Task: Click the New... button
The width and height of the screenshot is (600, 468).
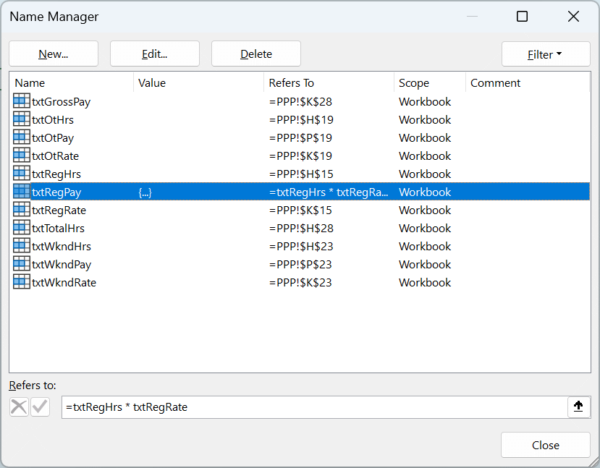Action: click(53, 54)
